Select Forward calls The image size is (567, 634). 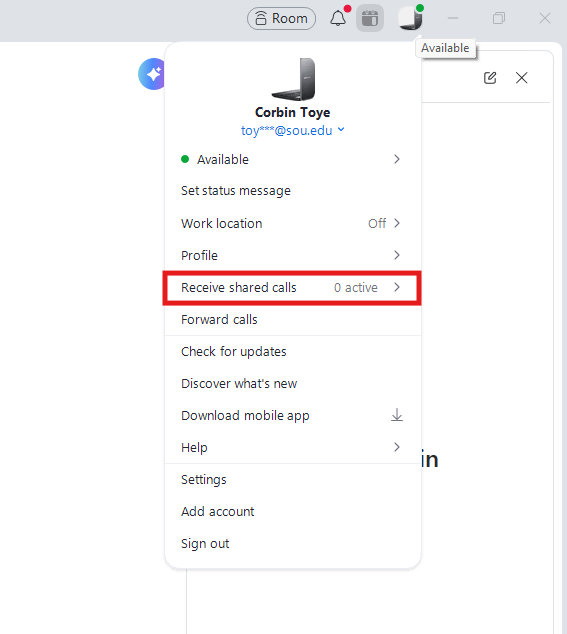pyautogui.click(x=293, y=319)
